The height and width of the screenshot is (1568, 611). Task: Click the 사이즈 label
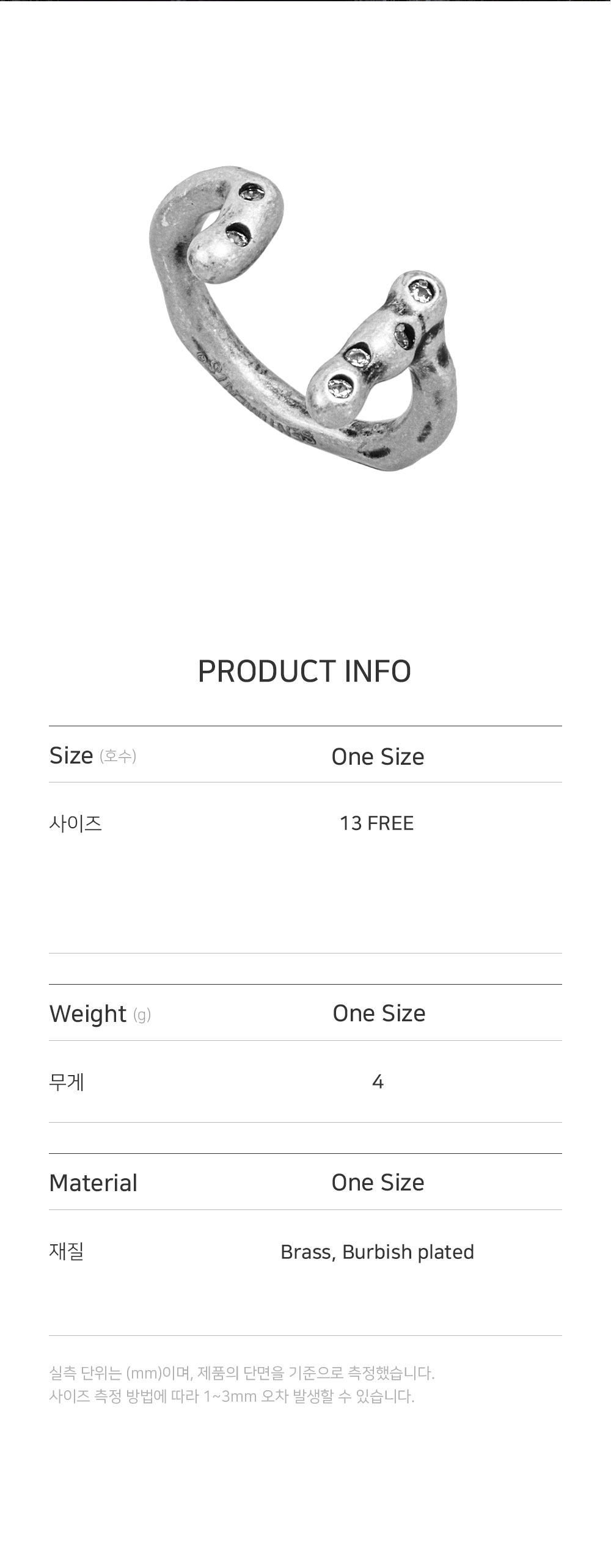75,823
